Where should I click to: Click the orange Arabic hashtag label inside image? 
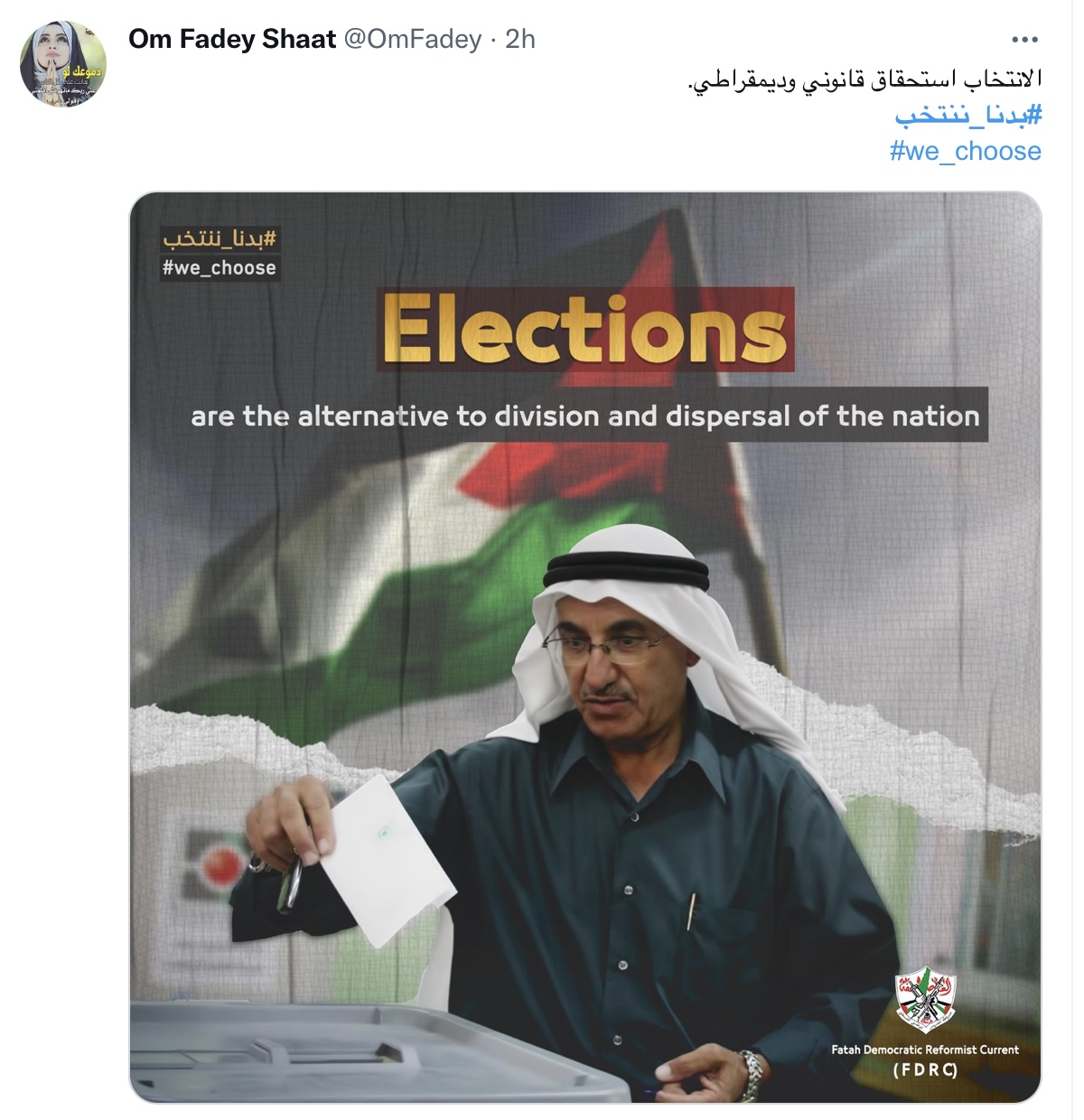(220, 238)
